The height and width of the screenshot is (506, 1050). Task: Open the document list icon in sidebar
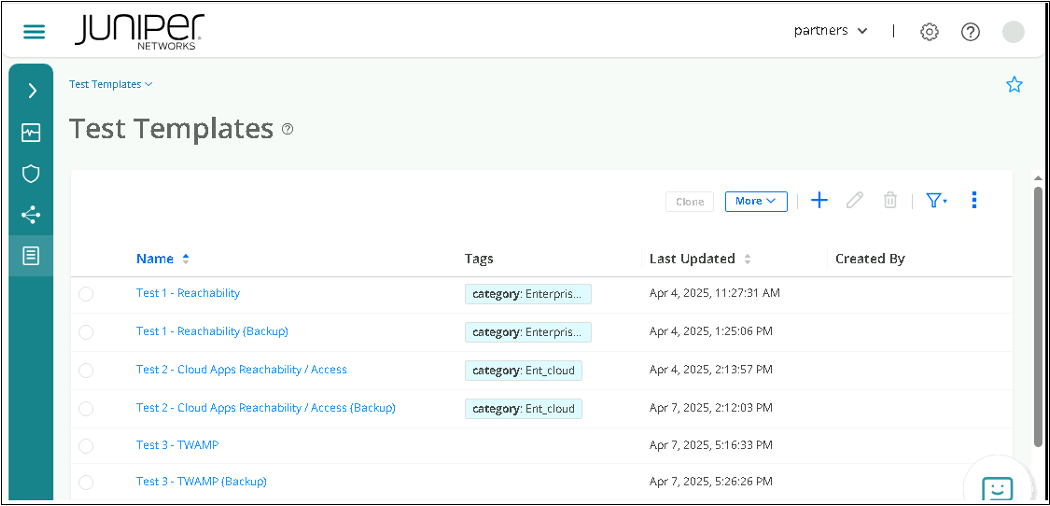(x=31, y=255)
